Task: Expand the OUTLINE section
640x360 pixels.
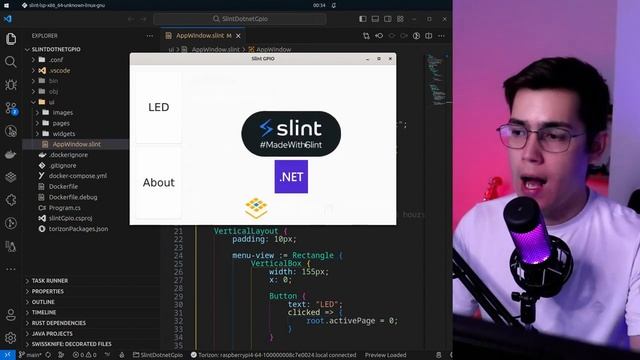Action: (x=43, y=302)
